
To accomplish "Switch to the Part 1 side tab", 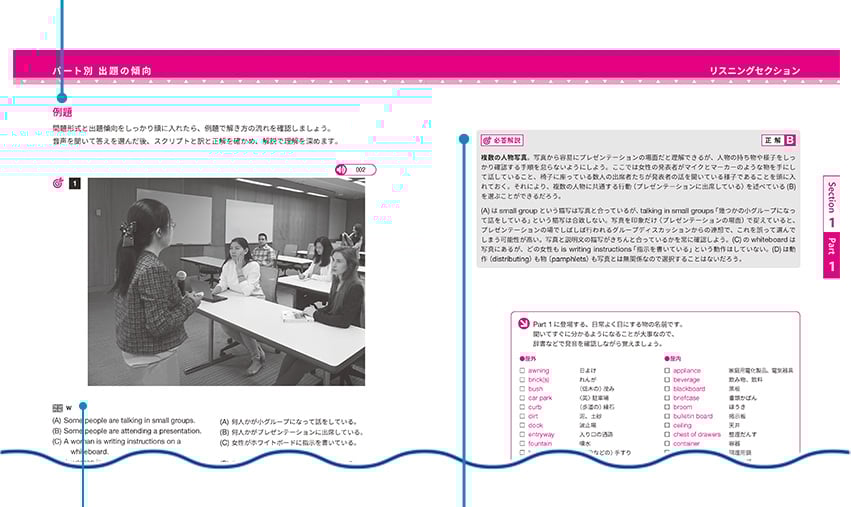I will pyautogui.click(x=831, y=255).
